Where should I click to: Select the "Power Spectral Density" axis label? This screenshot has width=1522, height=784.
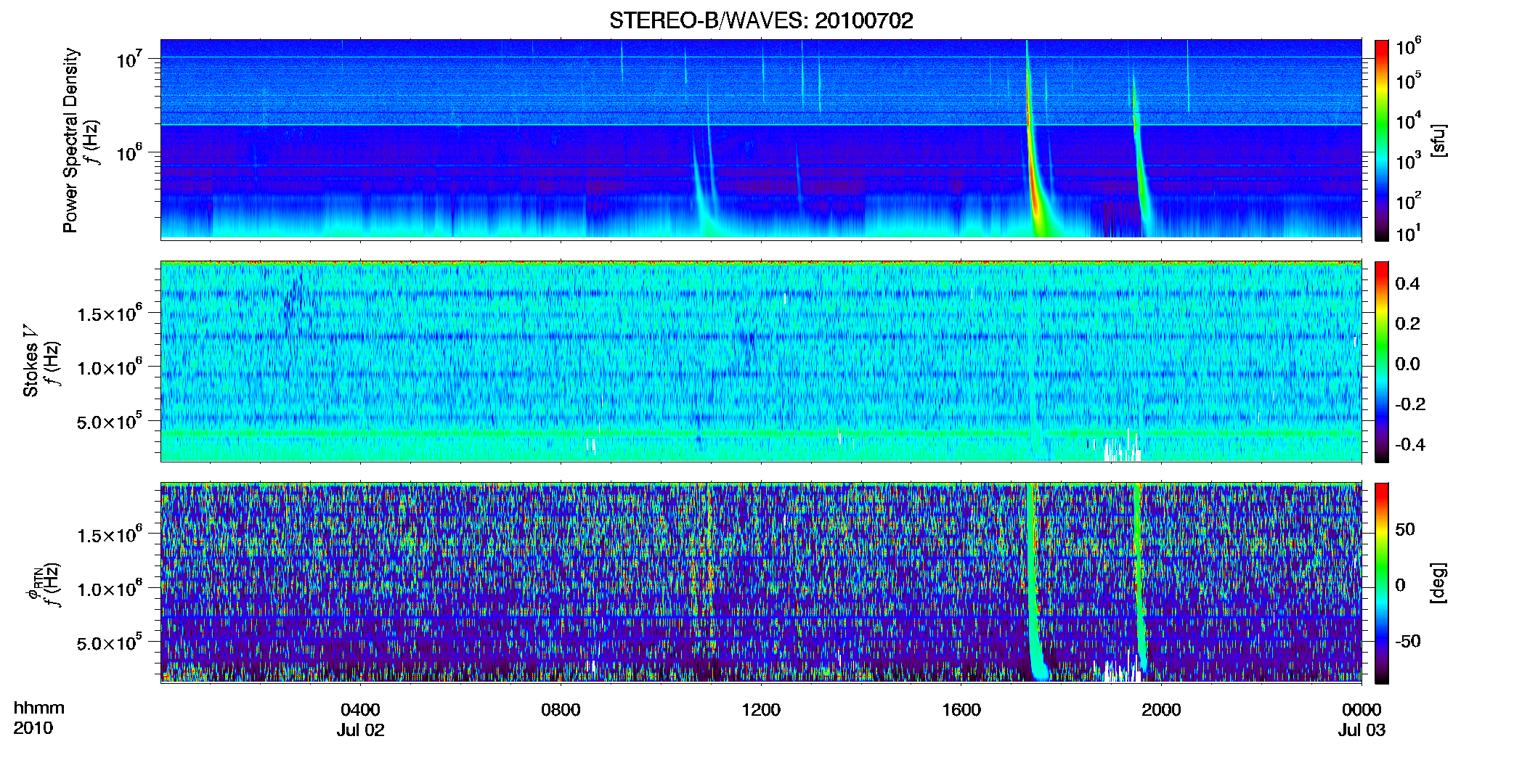tap(70, 140)
